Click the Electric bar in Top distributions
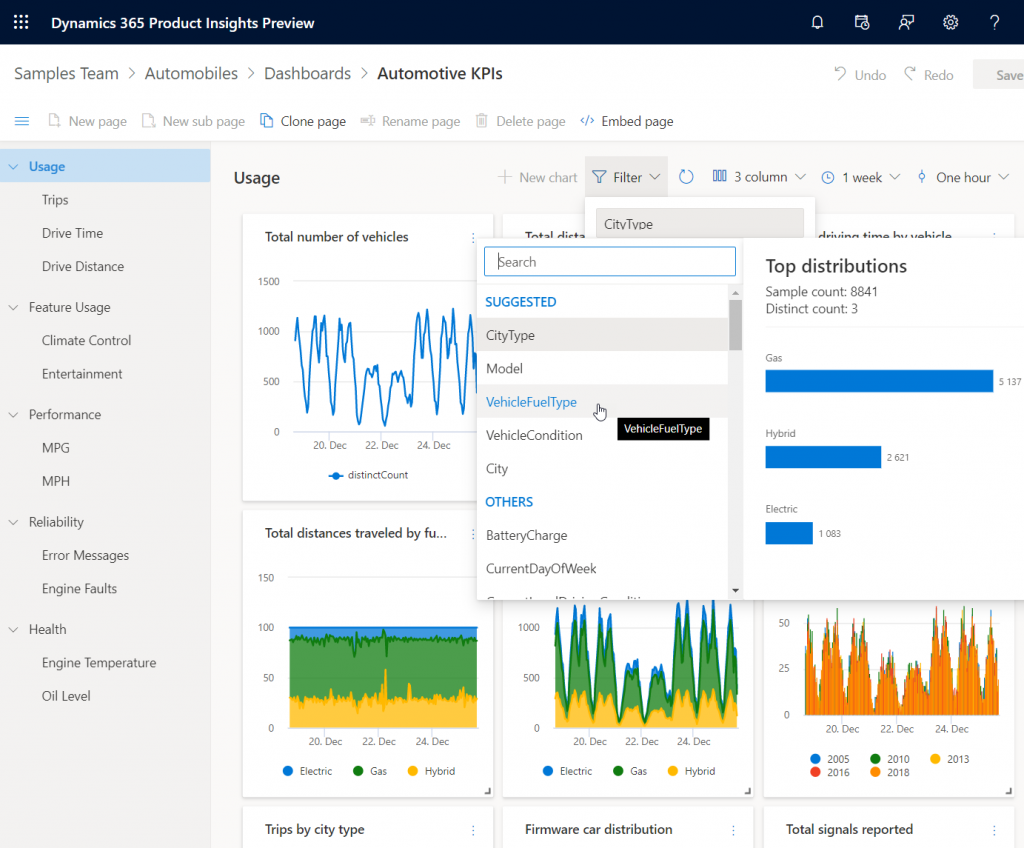1024x848 pixels. coord(789,533)
